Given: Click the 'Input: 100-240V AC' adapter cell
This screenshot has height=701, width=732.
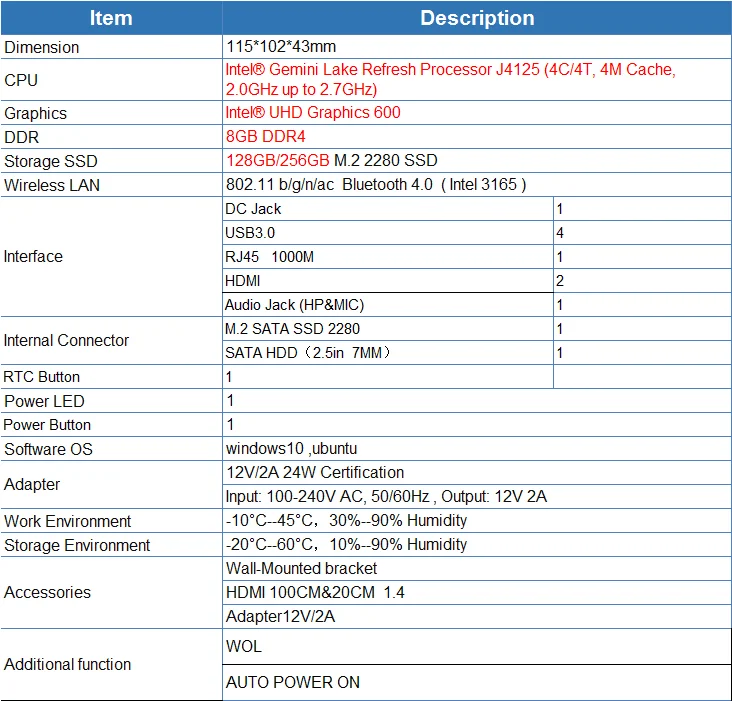Looking at the screenshot, I should tap(477, 496).
